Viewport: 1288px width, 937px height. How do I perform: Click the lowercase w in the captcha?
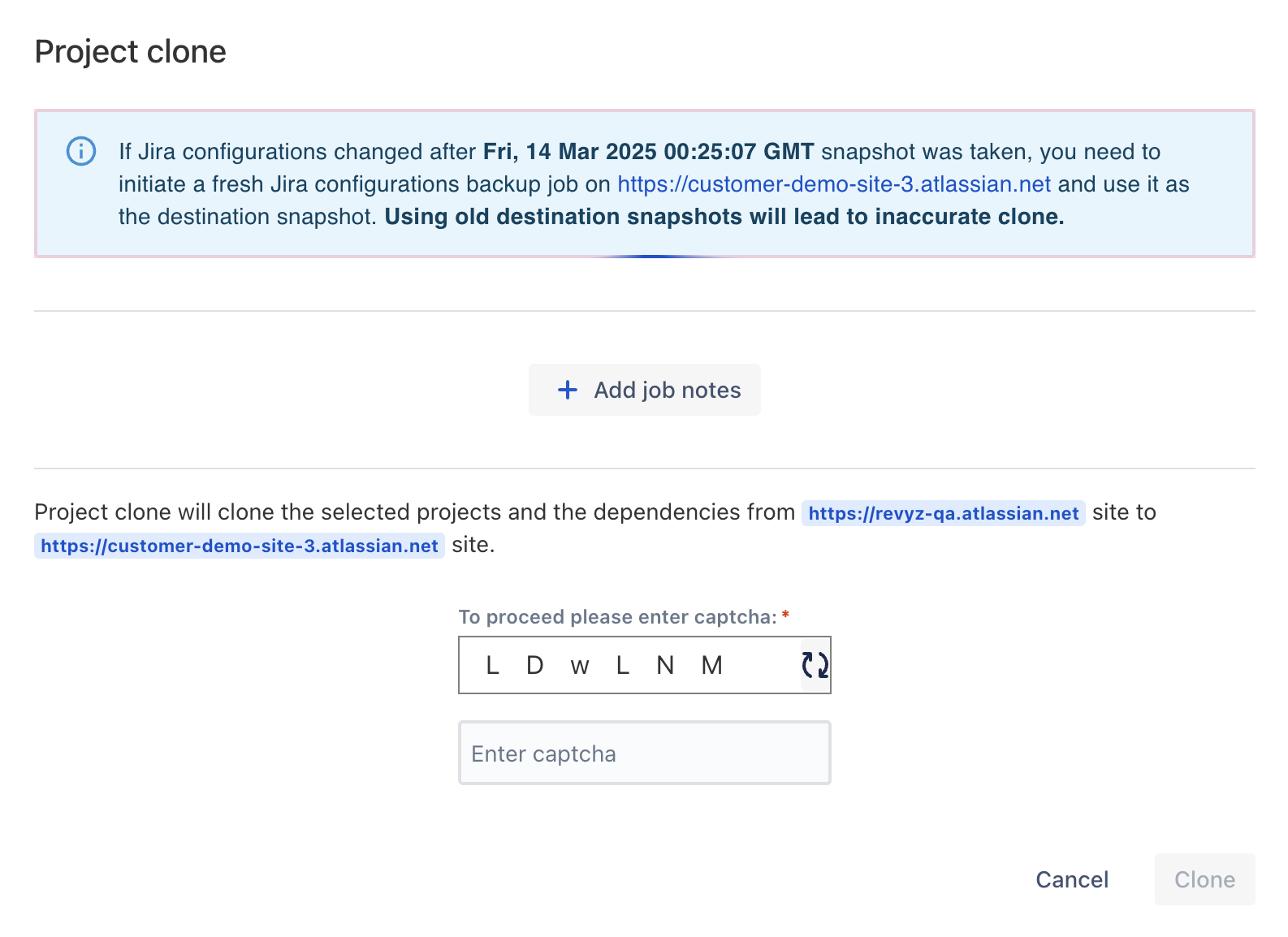tap(579, 667)
